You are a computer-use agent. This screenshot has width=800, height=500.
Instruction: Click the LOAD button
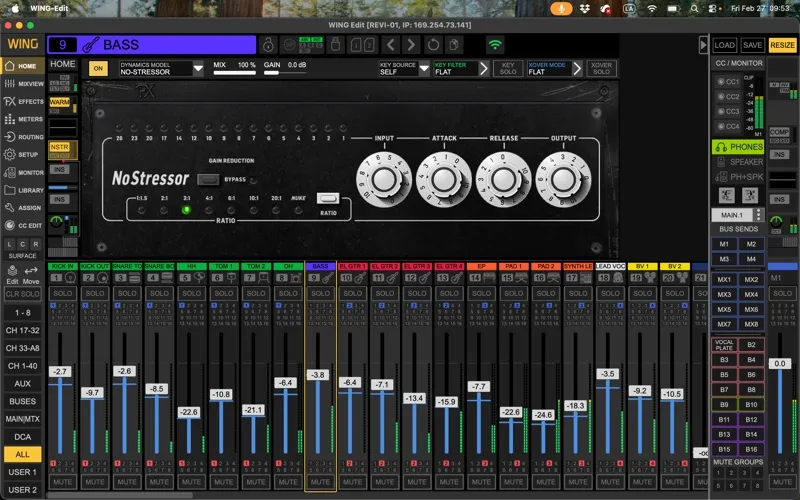724,45
